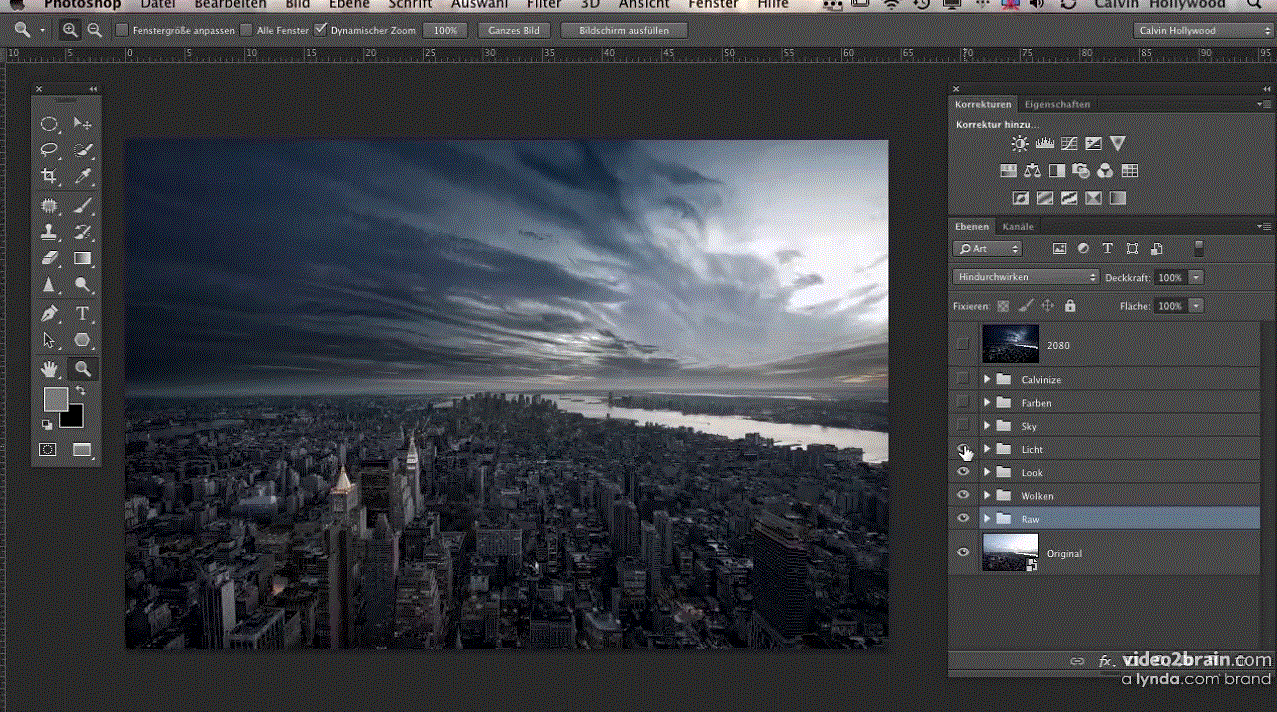Image resolution: width=1277 pixels, height=712 pixels.
Task: Toggle visibility of Licht group
Action: [x=962, y=449]
